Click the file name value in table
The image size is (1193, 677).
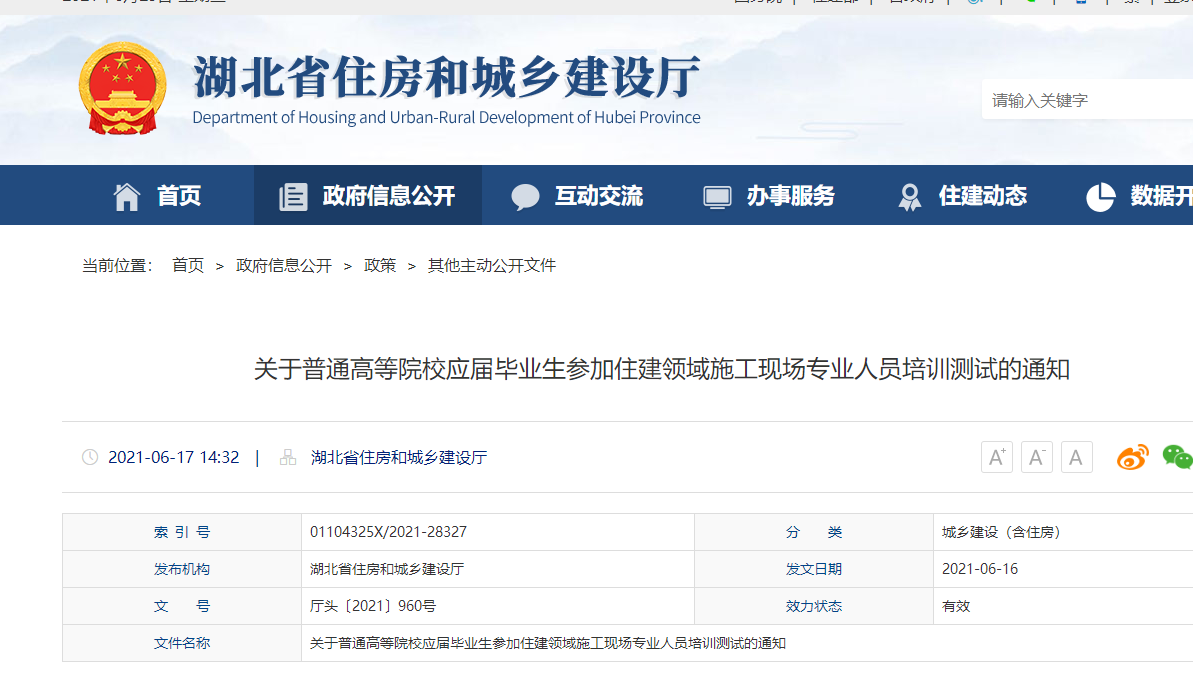[548, 644]
